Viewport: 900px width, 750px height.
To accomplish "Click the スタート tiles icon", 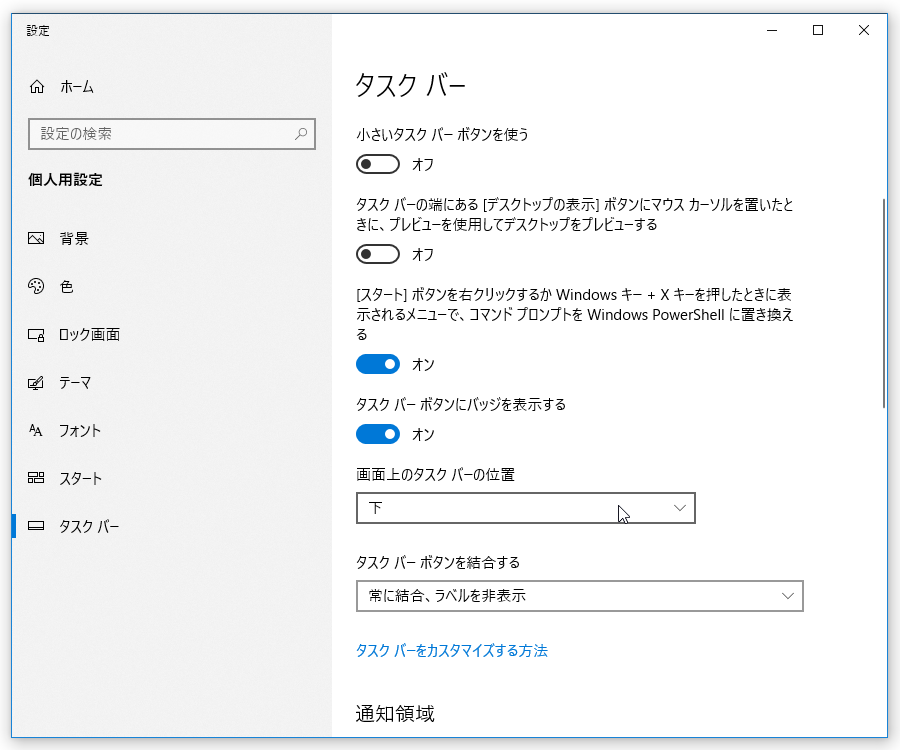I will [x=36, y=477].
